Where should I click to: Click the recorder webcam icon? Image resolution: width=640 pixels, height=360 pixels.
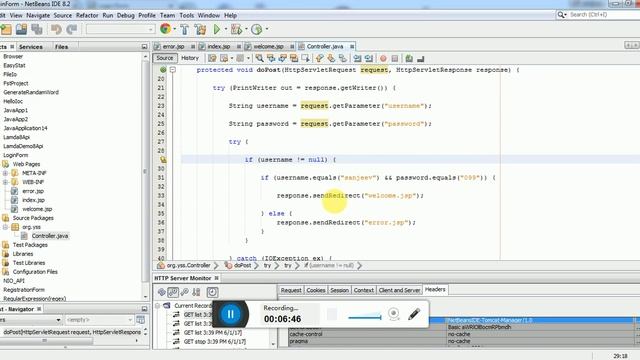(393, 313)
